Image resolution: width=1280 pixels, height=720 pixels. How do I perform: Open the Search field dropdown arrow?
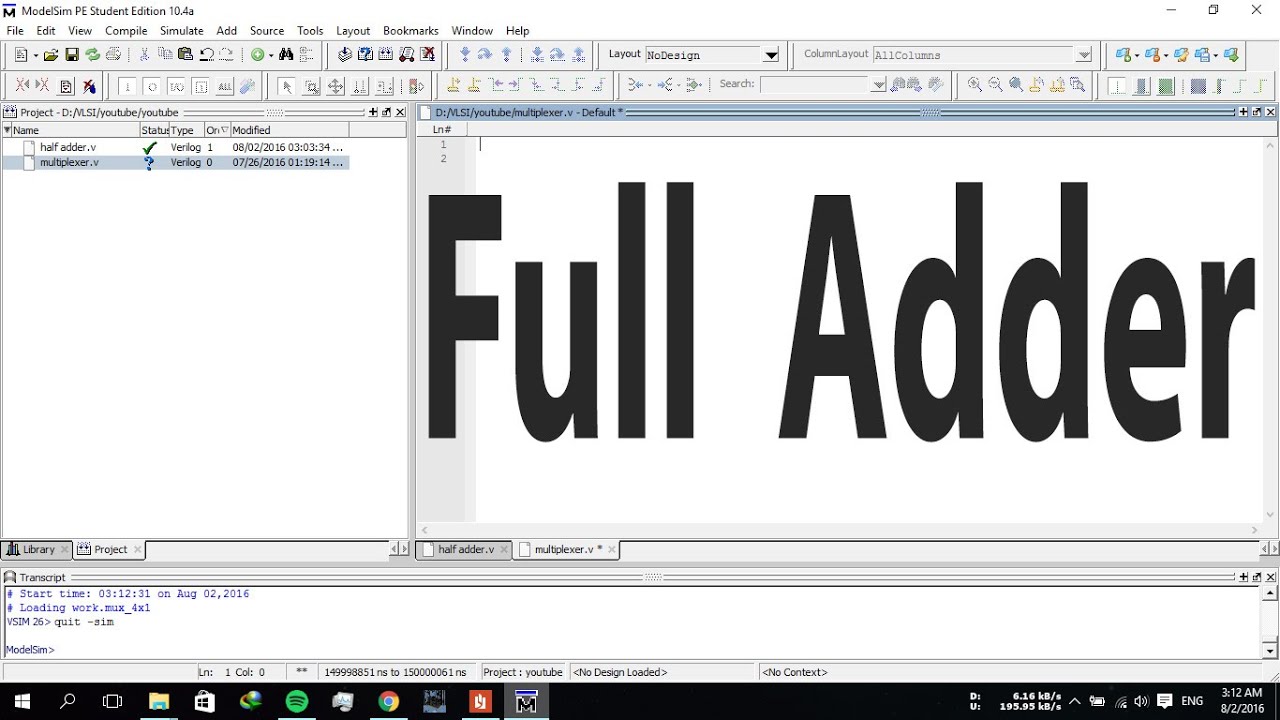click(879, 86)
